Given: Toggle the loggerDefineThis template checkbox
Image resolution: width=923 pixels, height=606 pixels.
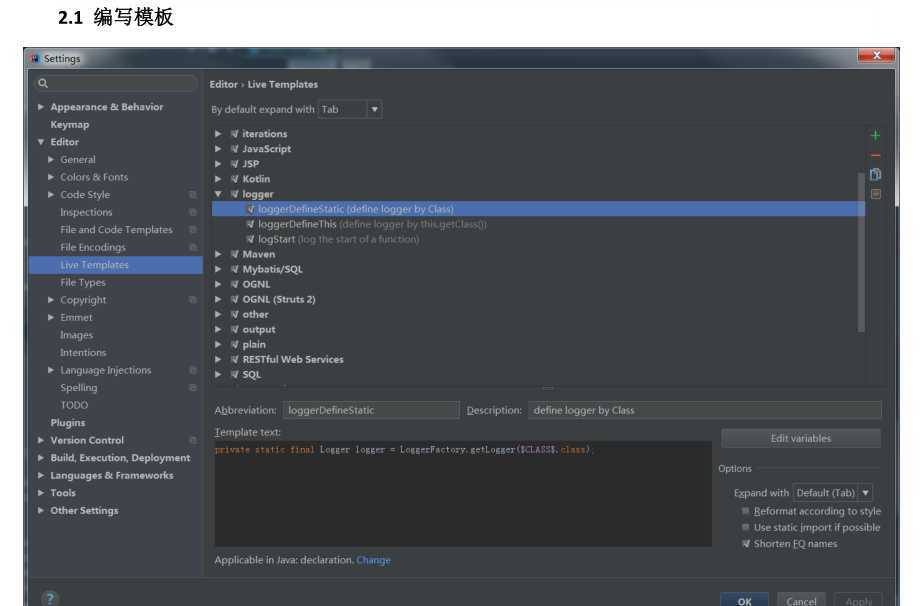Looking at the screenshot, I should click(251, 224).
